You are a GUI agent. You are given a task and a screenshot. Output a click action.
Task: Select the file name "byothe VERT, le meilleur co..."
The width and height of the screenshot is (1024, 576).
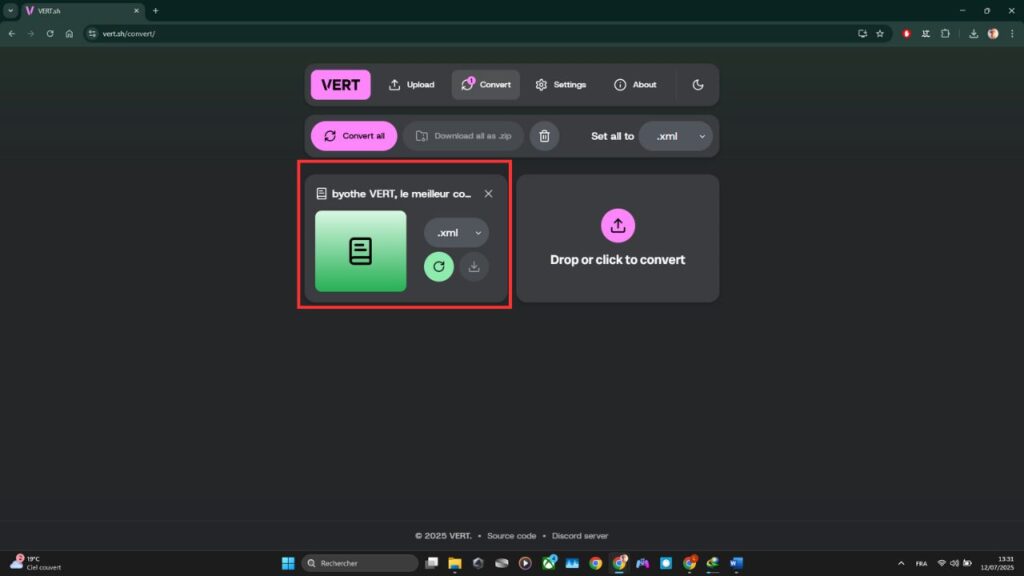tap(401, 194)
